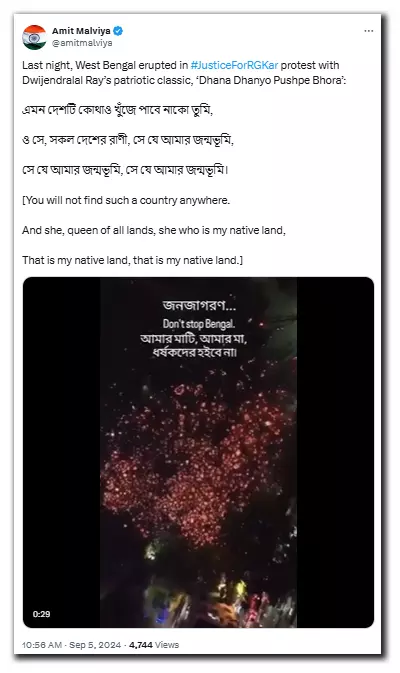Open the 10:56 AM · Sep 5, 2024 timestamp
Image resolution: width=400 pixels, height=673 pixels.
click(72, 645)
